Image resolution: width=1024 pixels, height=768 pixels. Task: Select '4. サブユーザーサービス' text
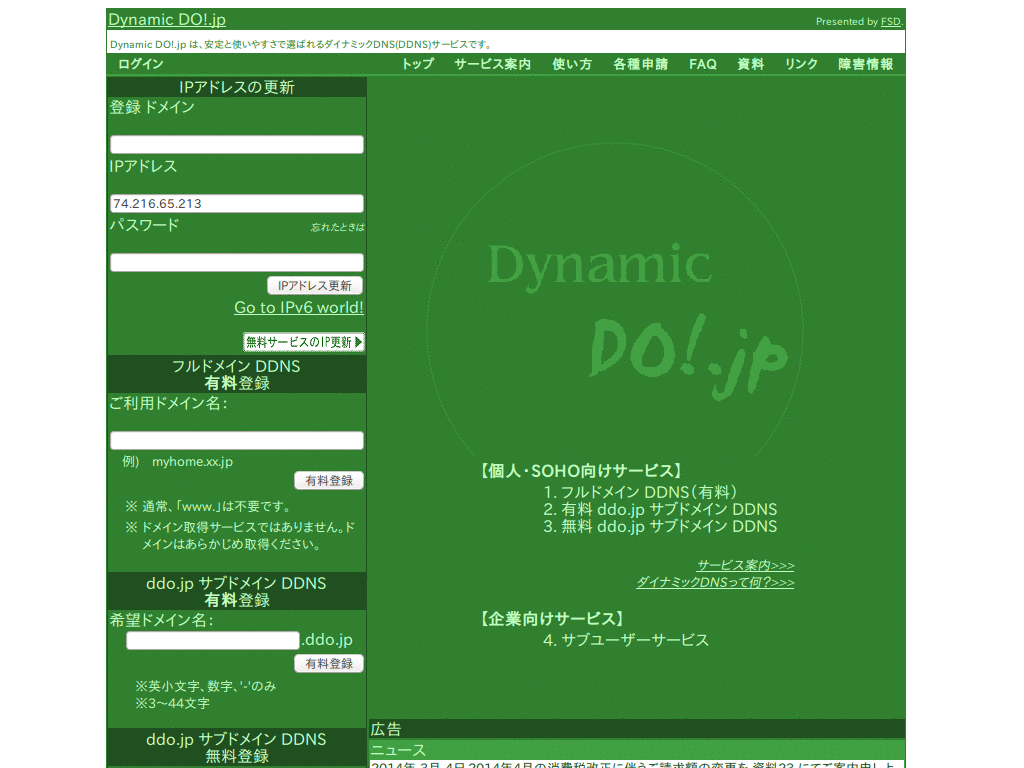coord(626,639)
